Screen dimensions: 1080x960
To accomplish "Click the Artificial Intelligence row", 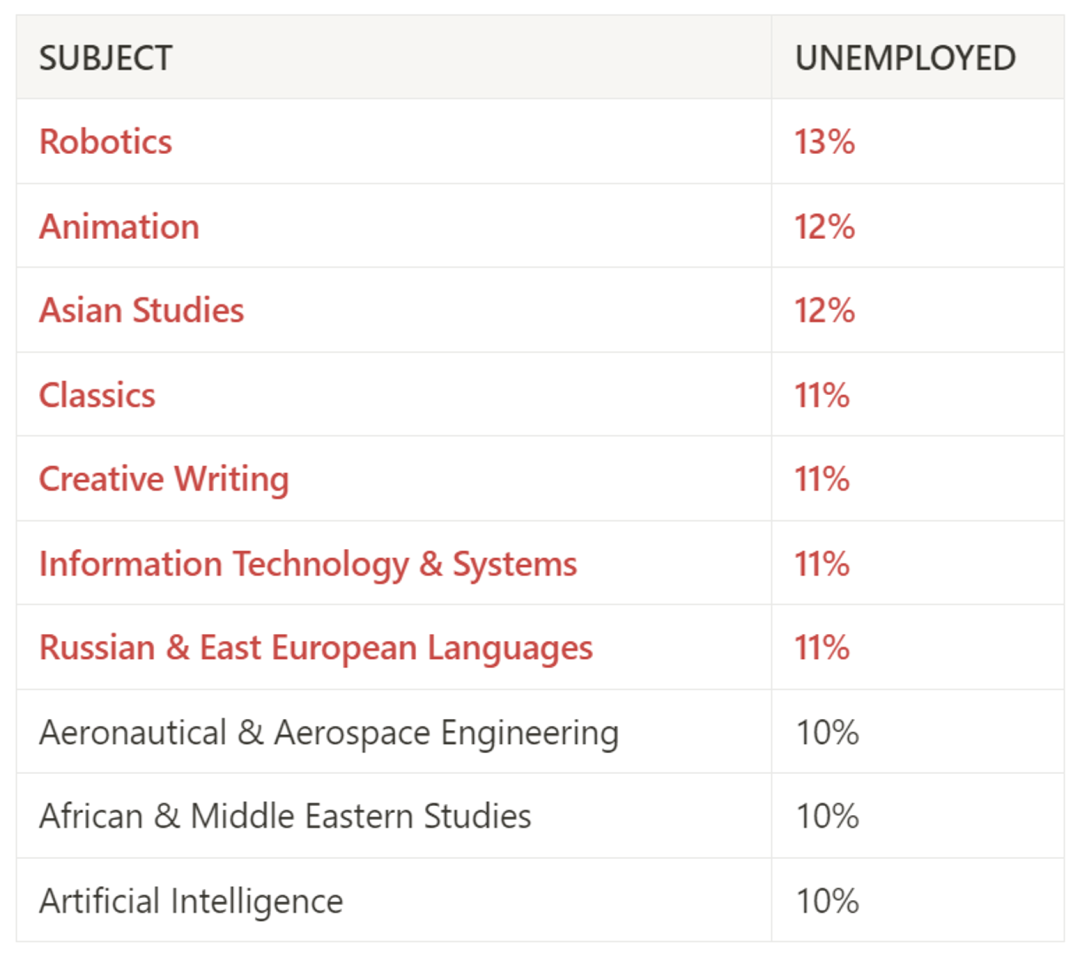I will pyautogui.click(x=540, y=900).
